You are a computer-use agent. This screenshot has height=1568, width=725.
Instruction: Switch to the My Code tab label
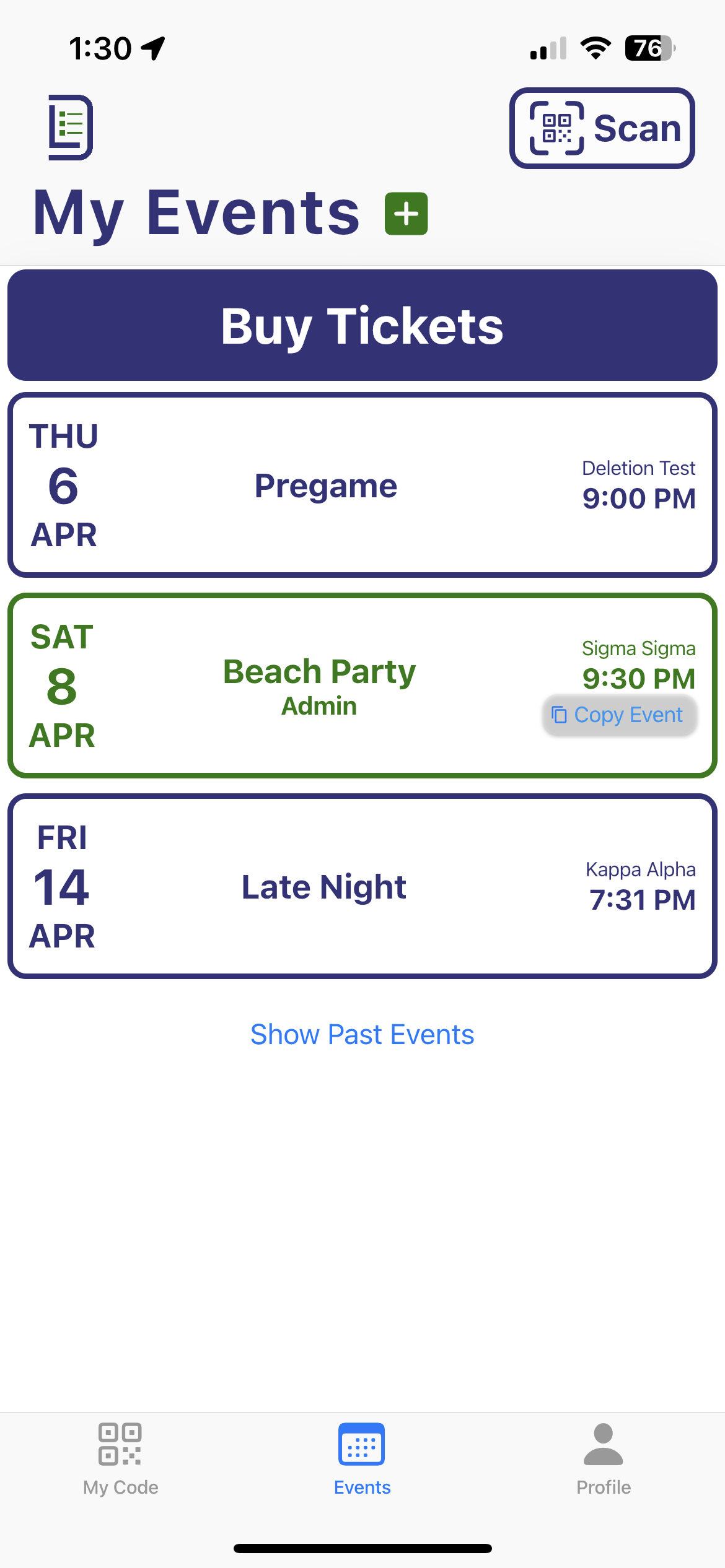tap(121, 1487)
